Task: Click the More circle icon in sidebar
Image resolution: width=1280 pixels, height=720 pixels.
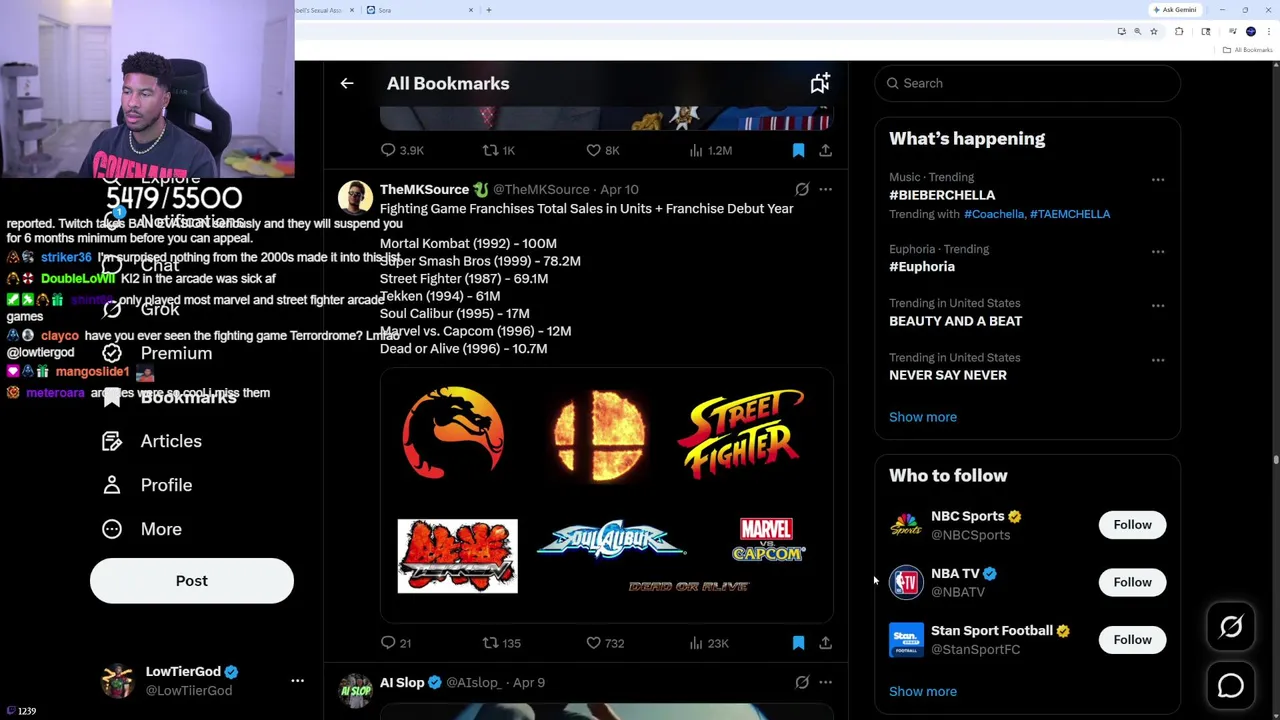Action: click(x=112, y=529)
